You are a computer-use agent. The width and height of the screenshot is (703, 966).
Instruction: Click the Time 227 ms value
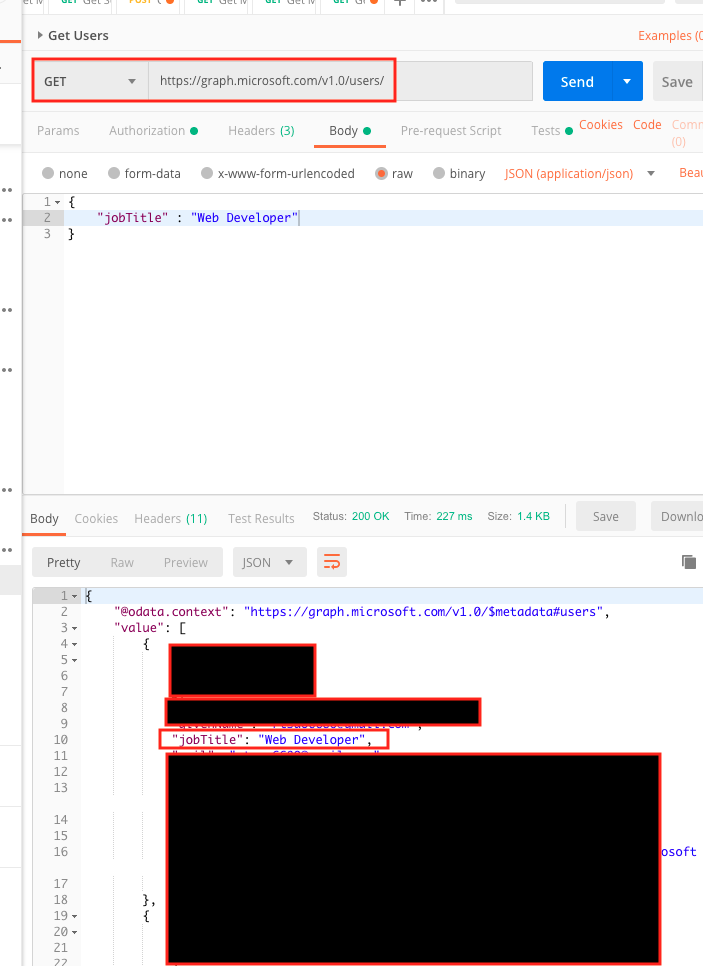(454, 516)
